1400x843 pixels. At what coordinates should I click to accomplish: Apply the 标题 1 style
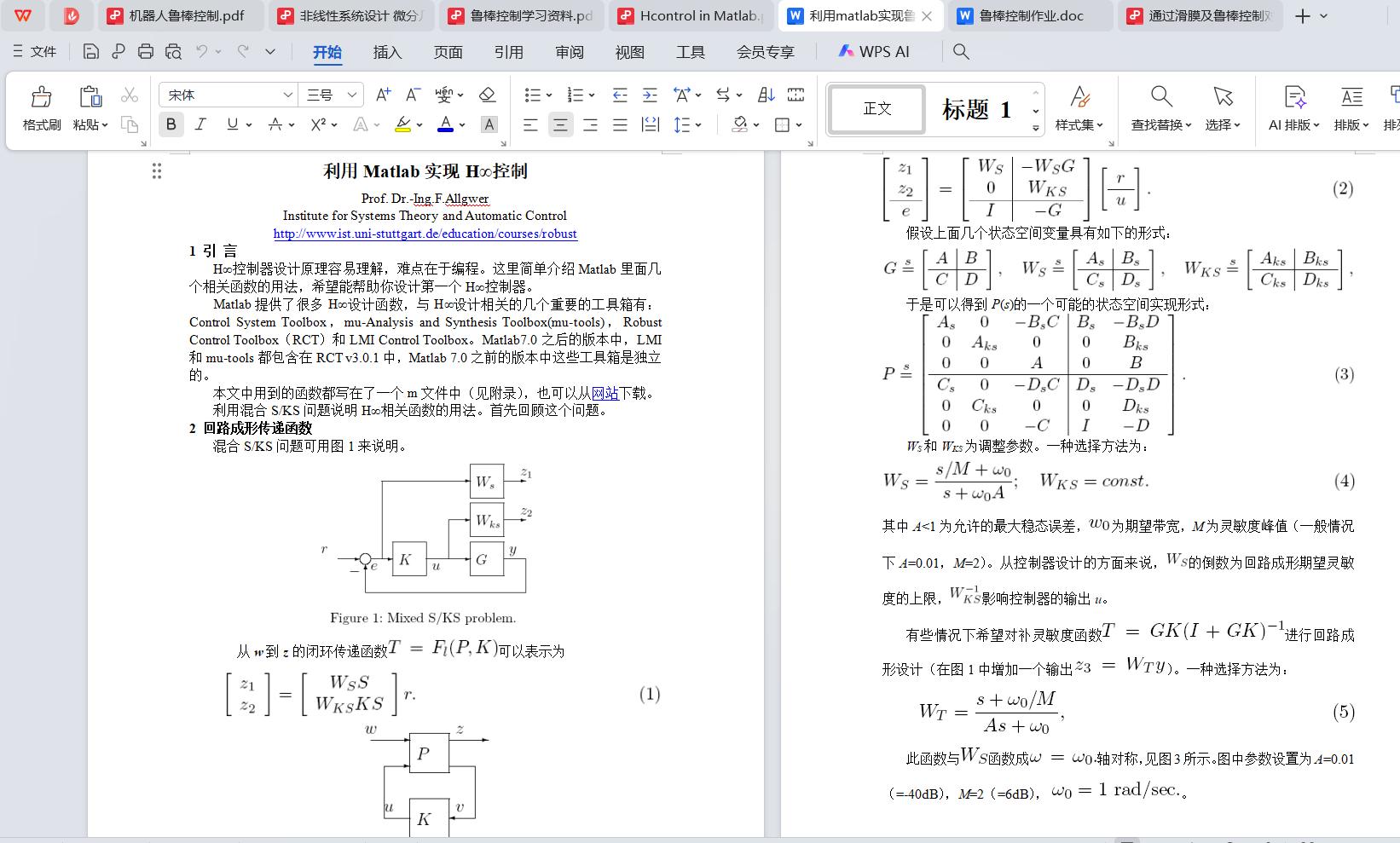pyautogui.click(x=977, y=109)
